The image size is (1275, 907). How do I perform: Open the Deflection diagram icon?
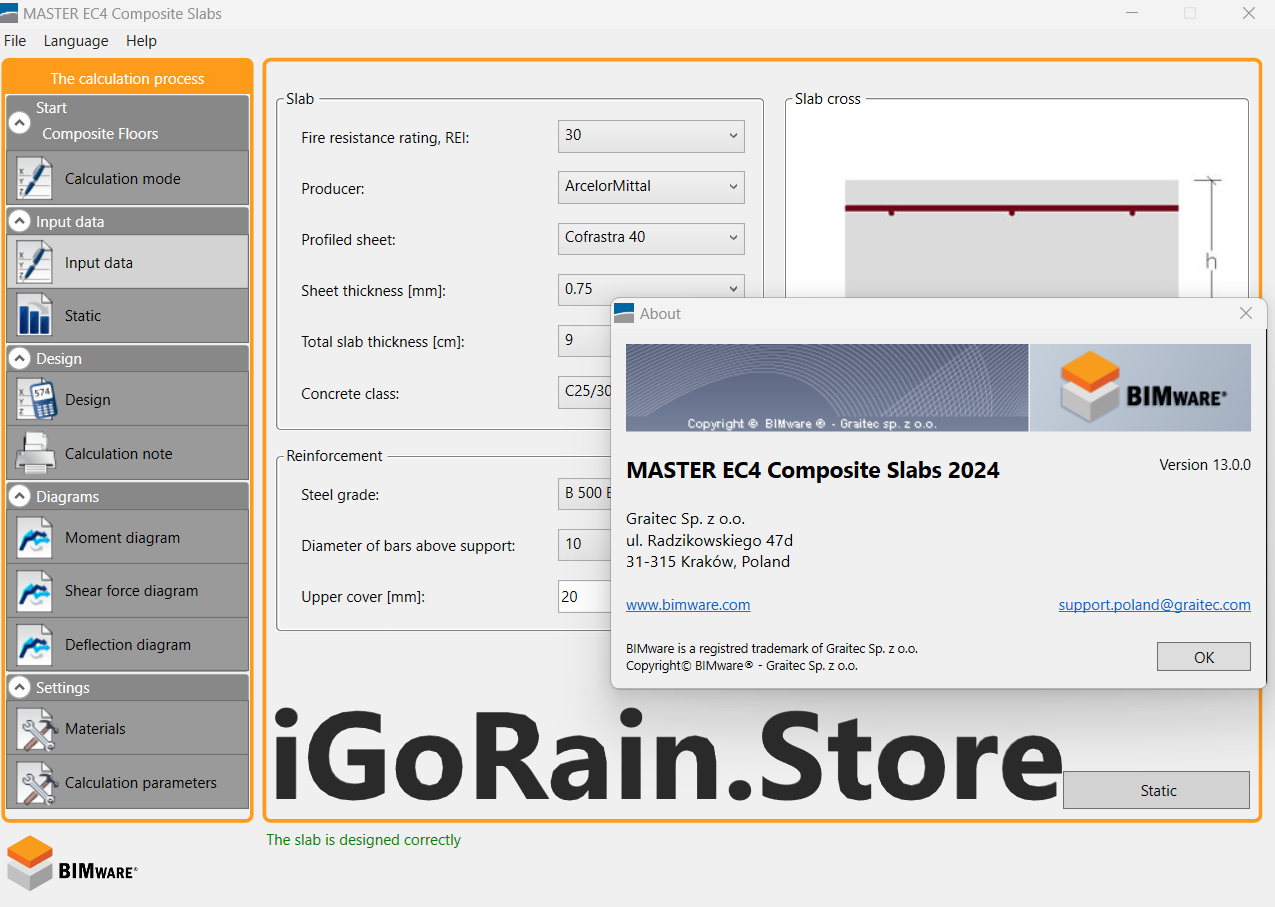click(x=34, y=645)
